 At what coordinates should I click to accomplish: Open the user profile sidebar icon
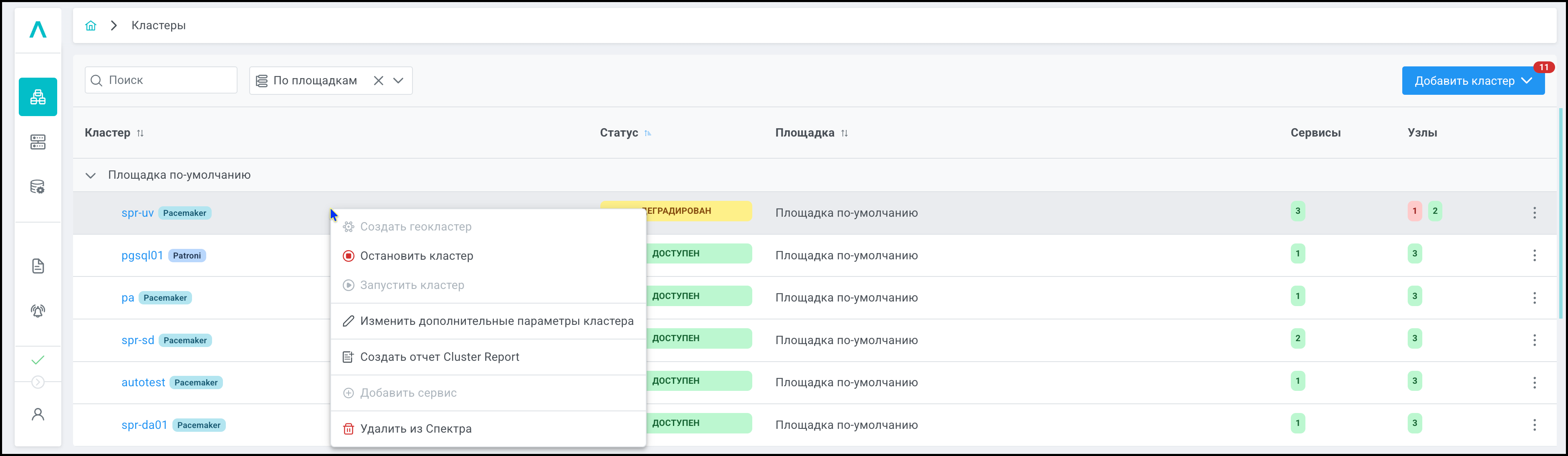38,415
